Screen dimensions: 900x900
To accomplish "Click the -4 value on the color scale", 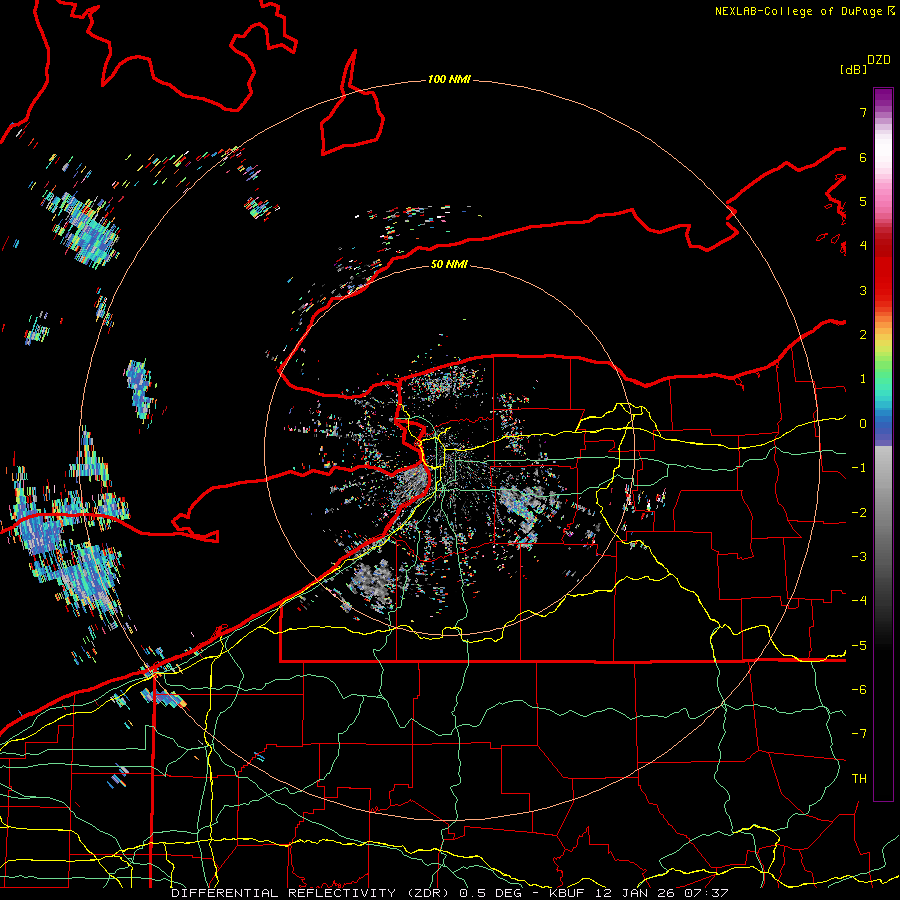I will click(x=859, y=601).
